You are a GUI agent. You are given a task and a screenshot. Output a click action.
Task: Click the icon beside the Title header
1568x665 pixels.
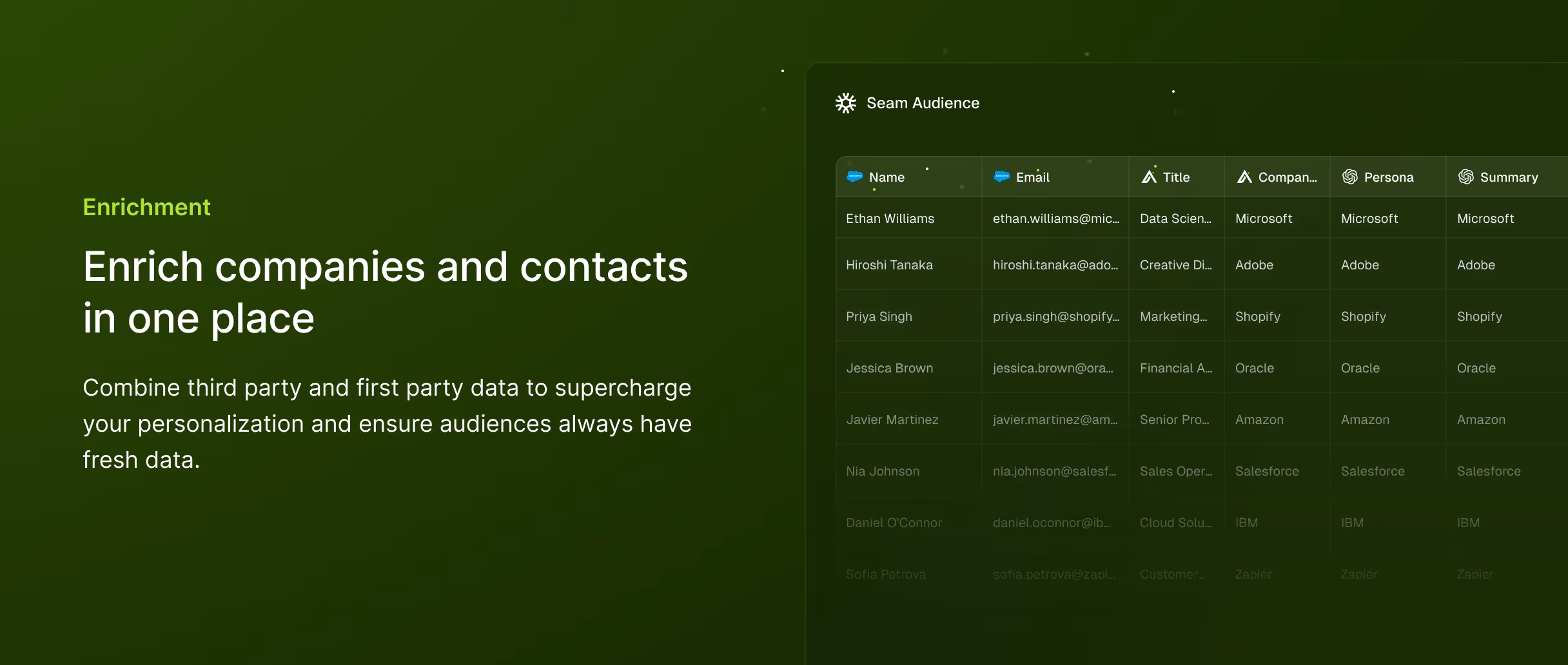(1149, 177)
